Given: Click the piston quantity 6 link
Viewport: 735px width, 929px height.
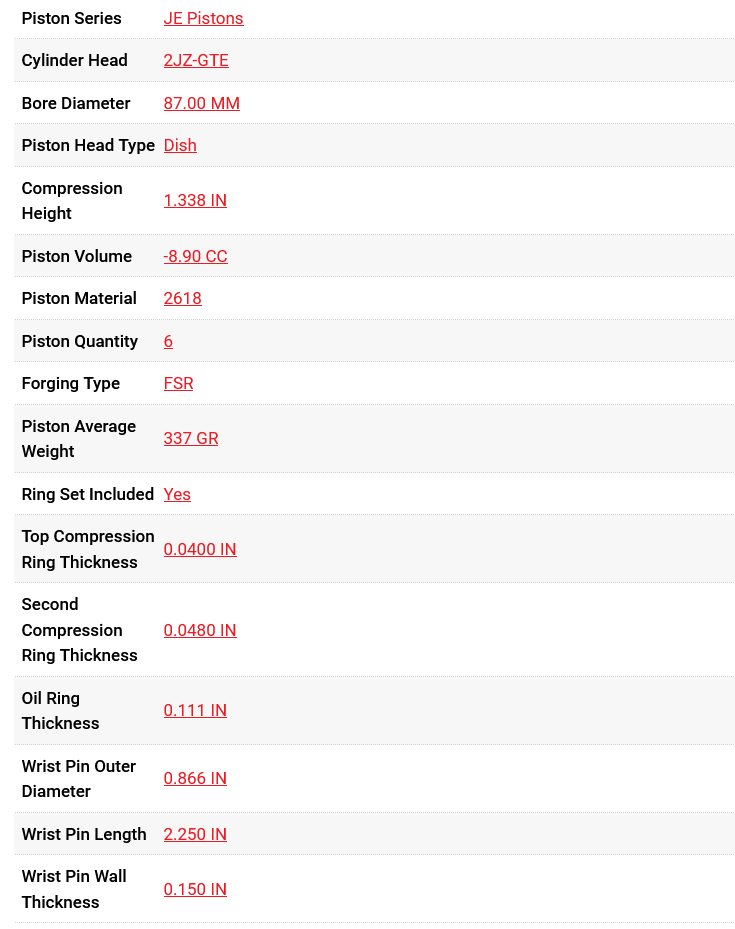Looking at the screenshot, I should point(168,341).
